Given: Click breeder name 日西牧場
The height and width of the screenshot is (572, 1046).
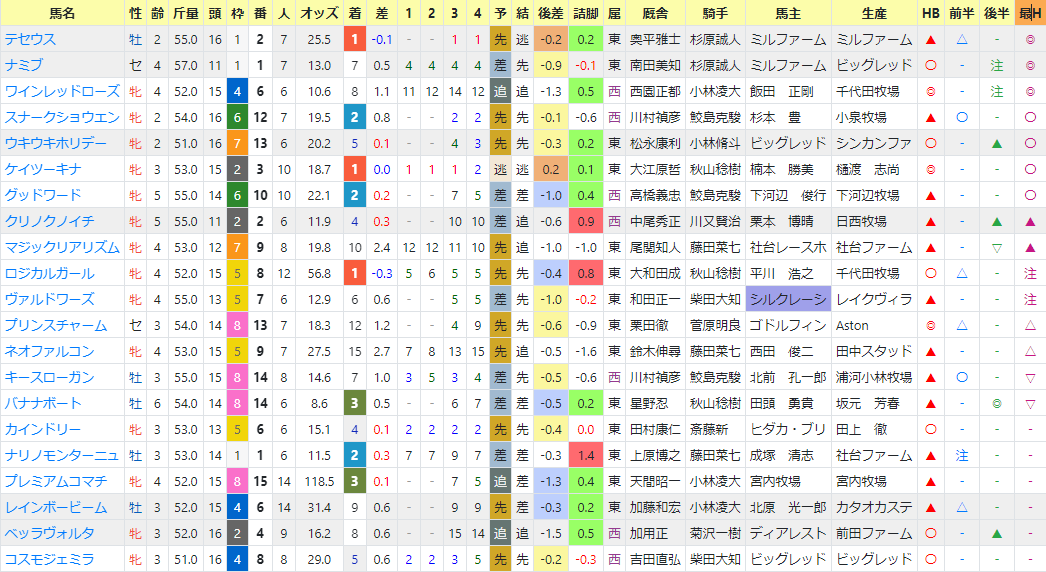Looking at the screenshot, I should click(861, 222).
